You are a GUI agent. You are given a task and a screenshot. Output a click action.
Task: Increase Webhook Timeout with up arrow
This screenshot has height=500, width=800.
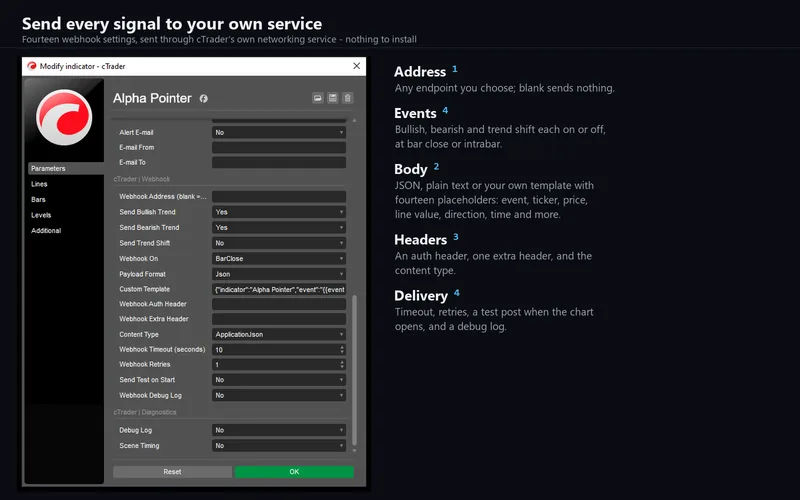(x=342, y=347)
